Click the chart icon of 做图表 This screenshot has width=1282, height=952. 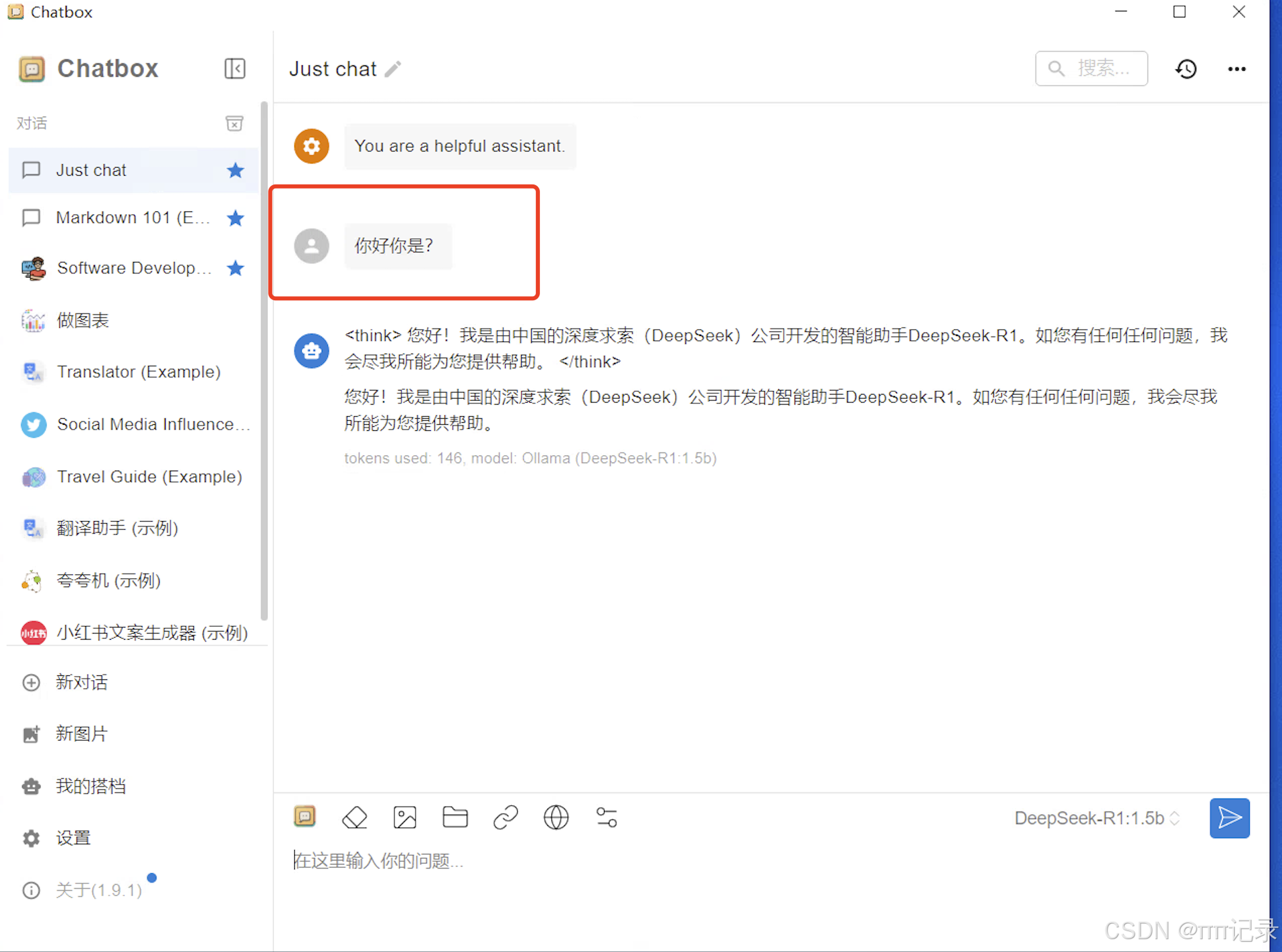(x=33, y=320)
